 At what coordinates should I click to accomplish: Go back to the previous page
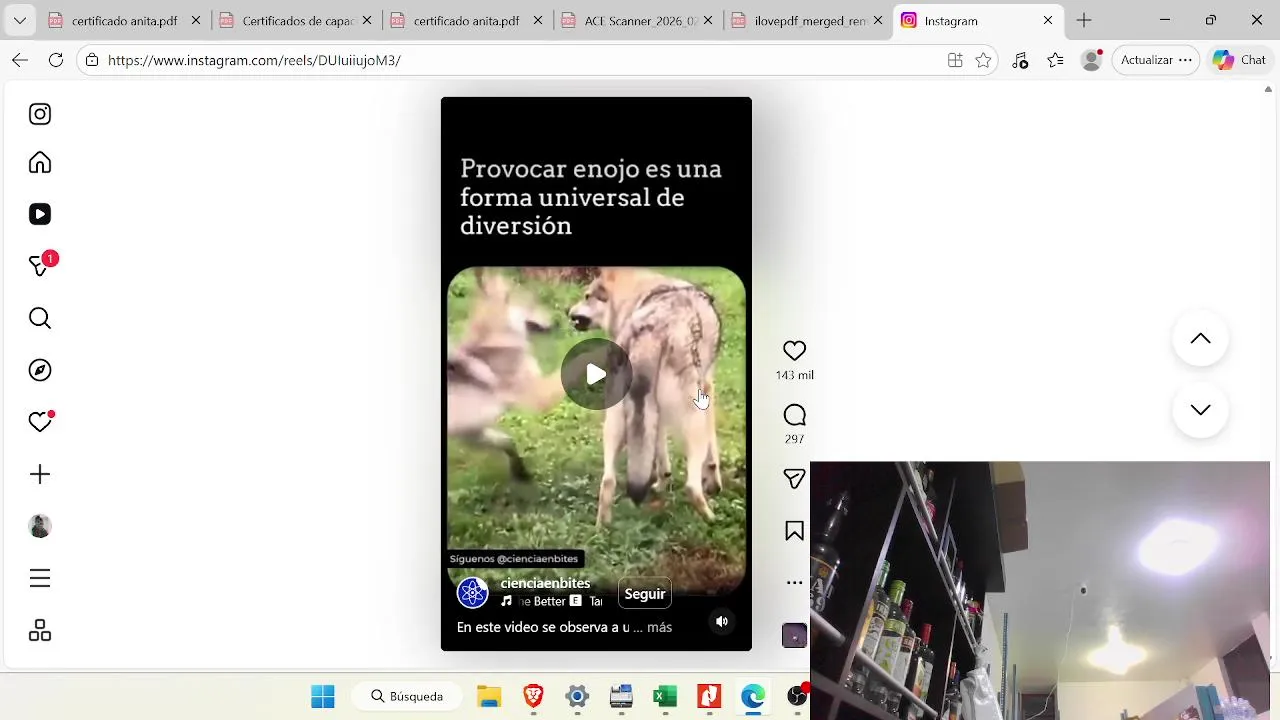click(x=20, y=60)
